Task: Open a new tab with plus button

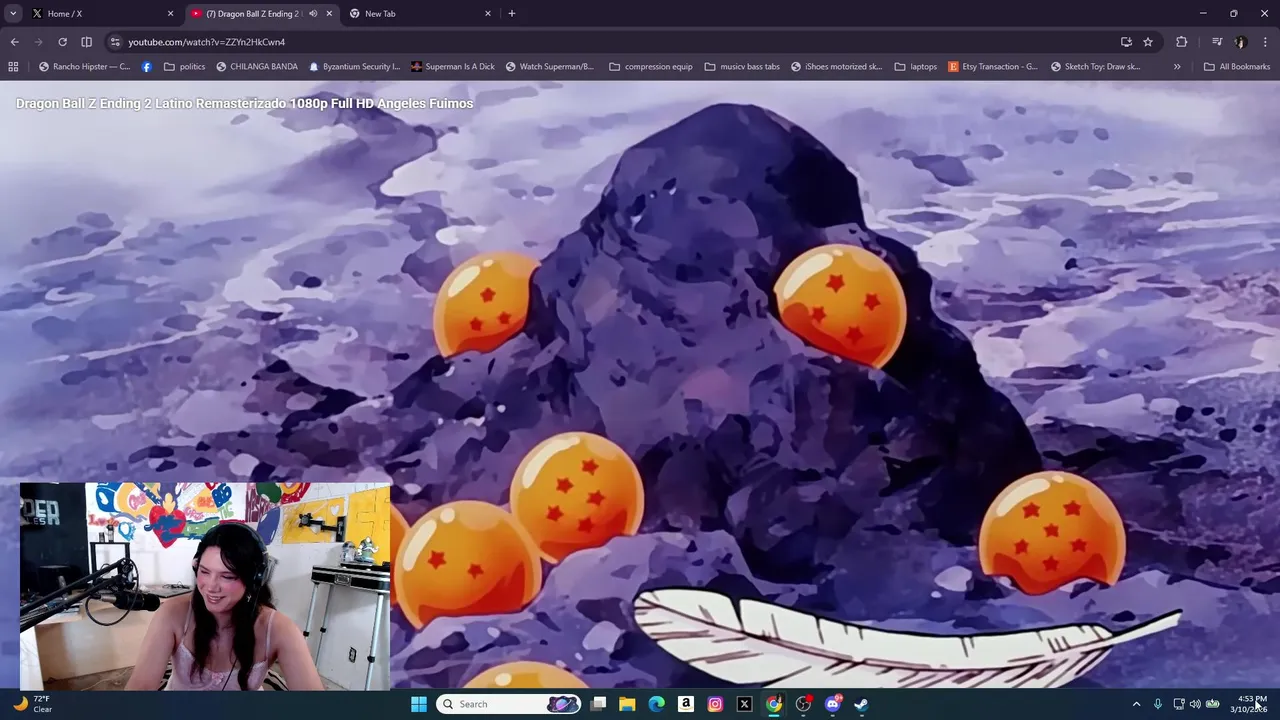Action: click(x=512, y=14)
